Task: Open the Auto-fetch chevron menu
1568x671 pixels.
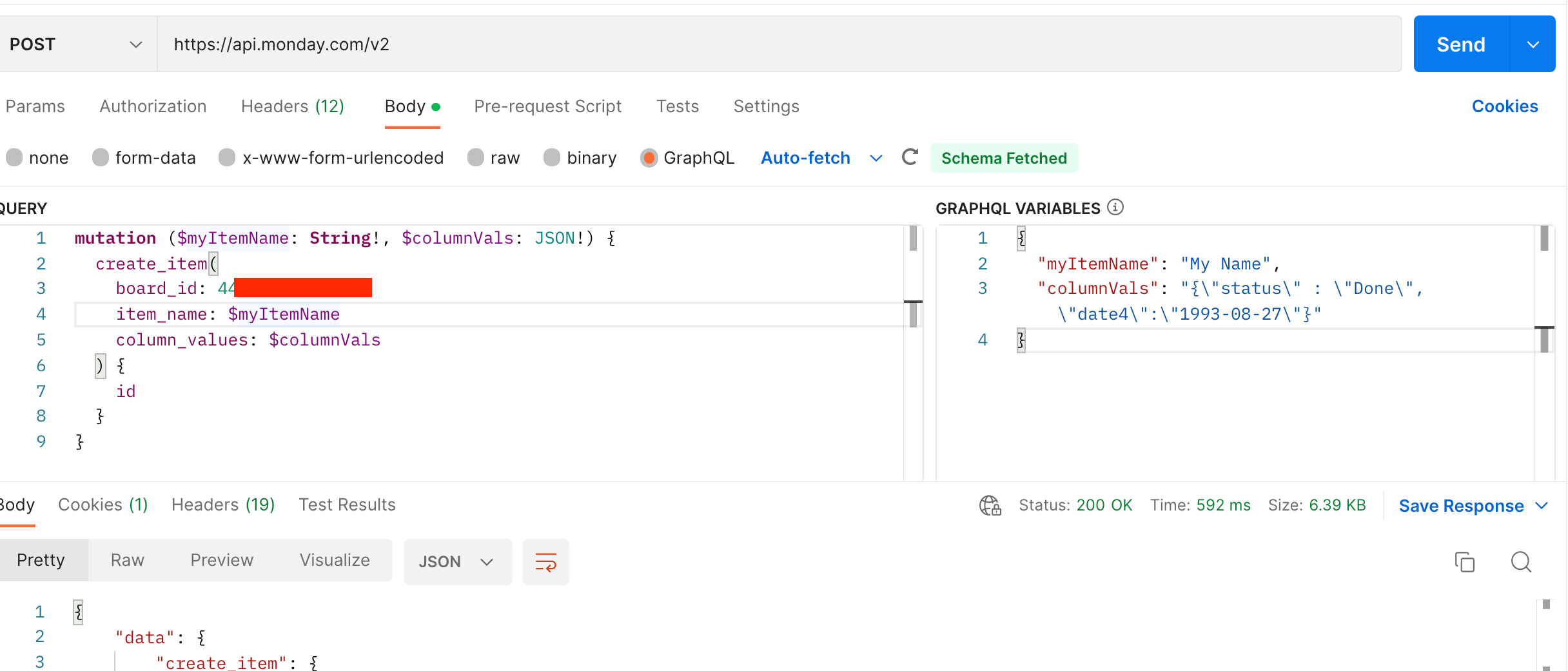Action: (x=876, y=158)
